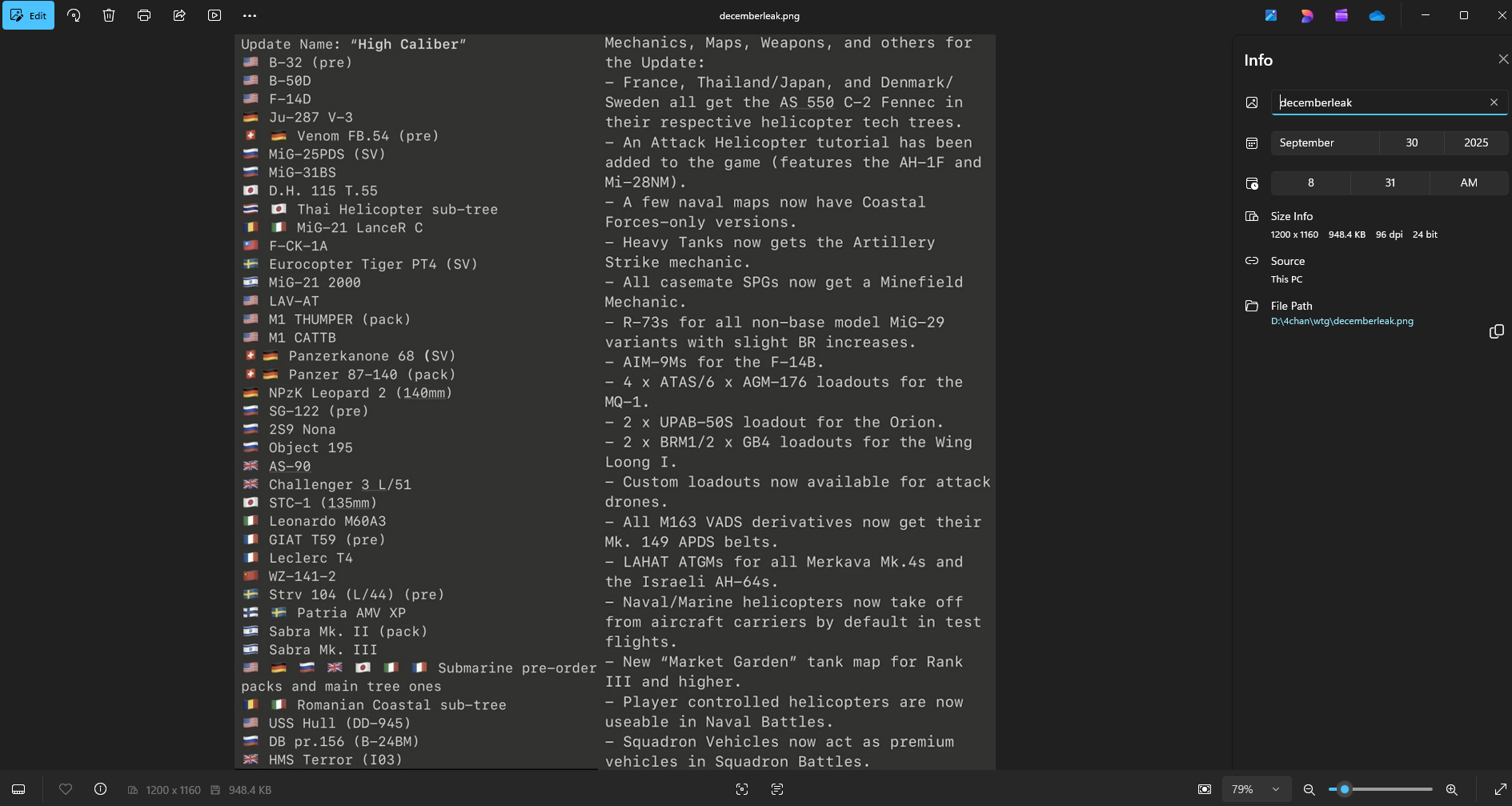The image size is (1512, 806).
Task: Toggle the Info panel with the info icon
Action: 100,789
